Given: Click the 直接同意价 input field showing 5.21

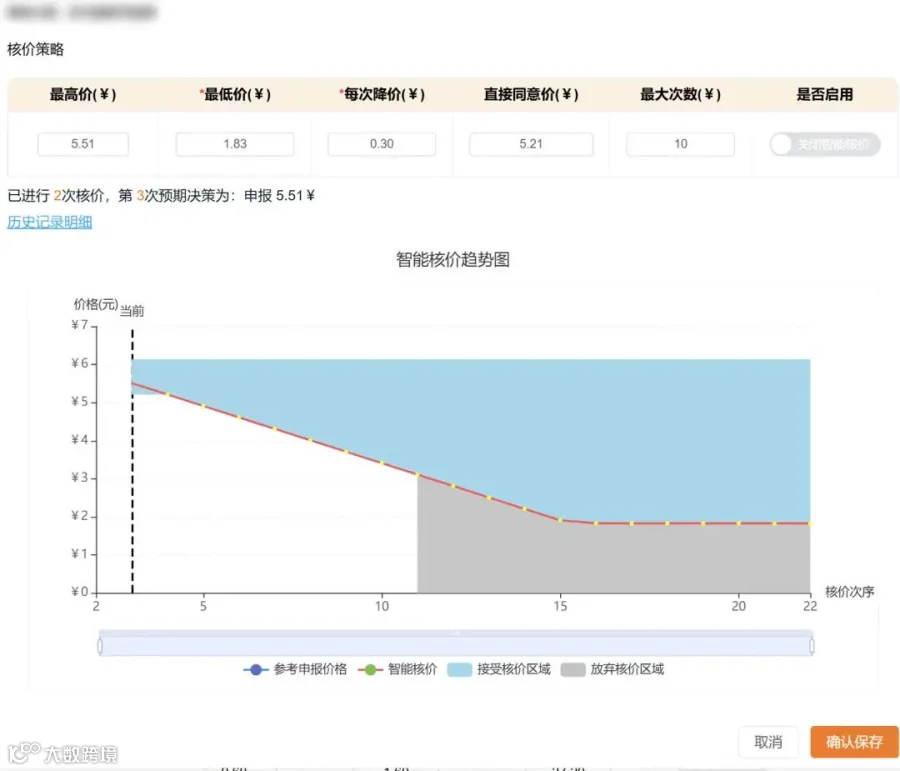Looking at the screenshot, I should [x=531, y=144].
